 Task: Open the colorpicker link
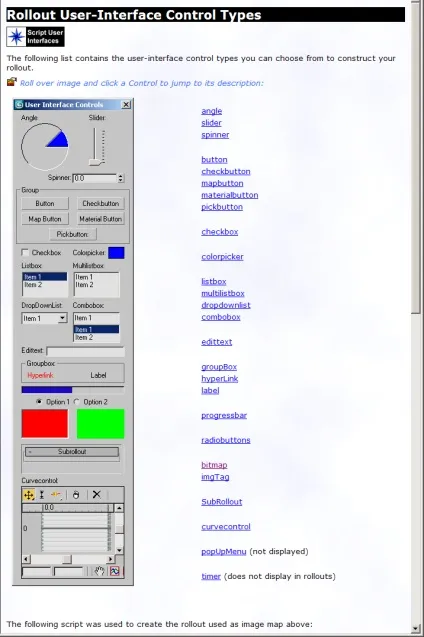click(x=223, y=256)
